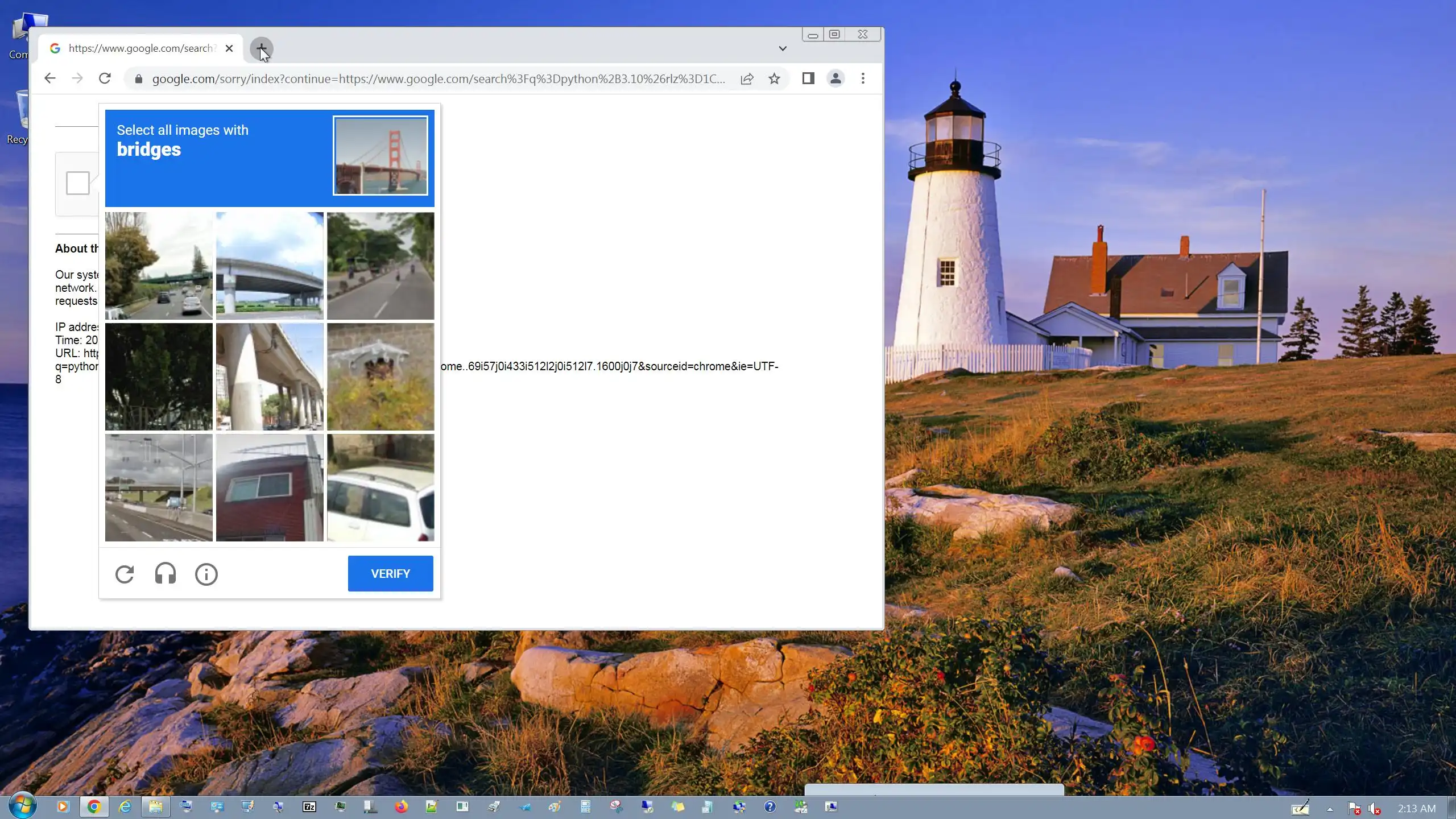Screen dimensions: 1456x819
Task: Get a new captcha challenge
Action: coord(125,574)
